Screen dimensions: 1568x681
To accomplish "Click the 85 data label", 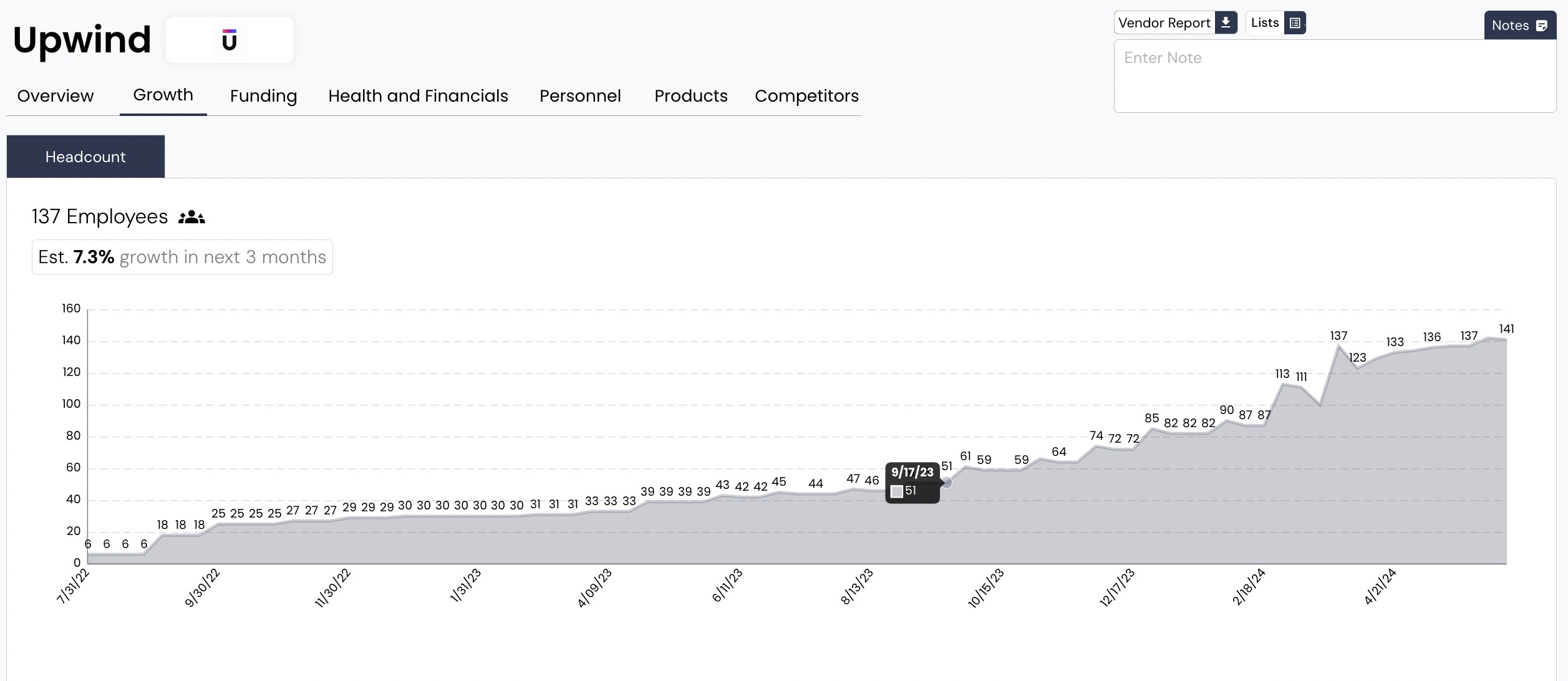I will [1151, 418].
